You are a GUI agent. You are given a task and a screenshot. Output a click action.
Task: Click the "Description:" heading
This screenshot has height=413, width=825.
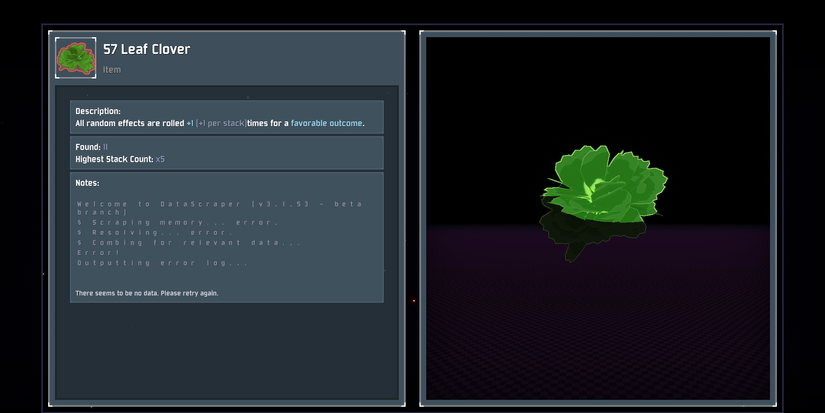point(98,111)
